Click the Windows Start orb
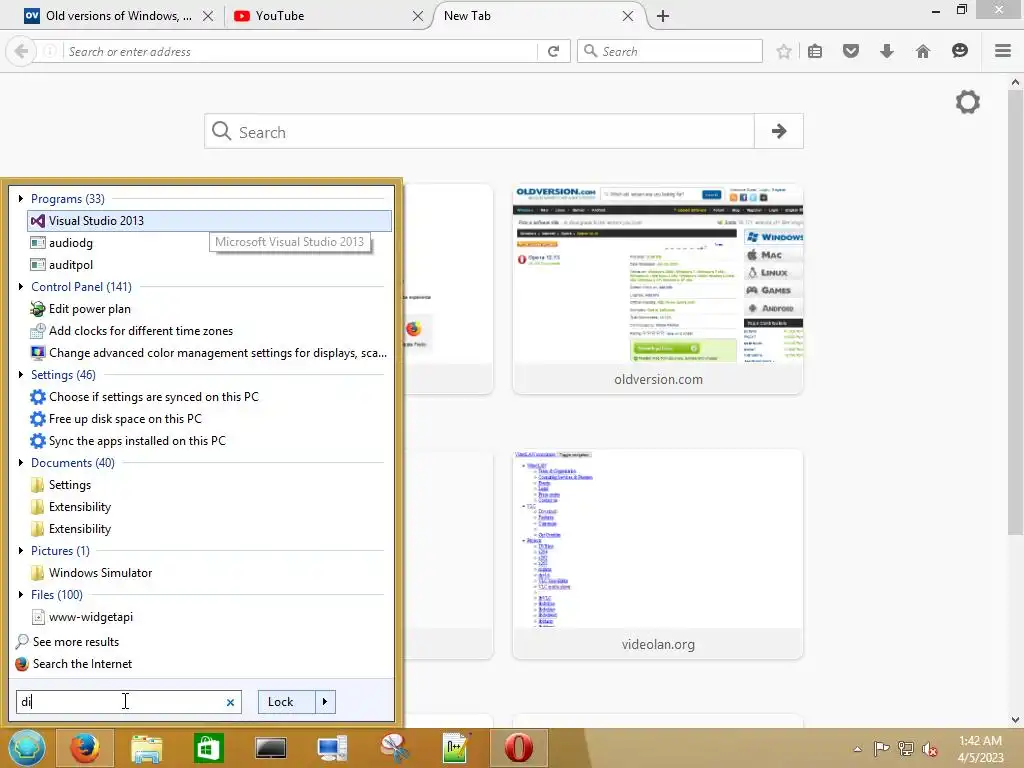The height and width of the screenshot is (768, 1024). point(26,748)
